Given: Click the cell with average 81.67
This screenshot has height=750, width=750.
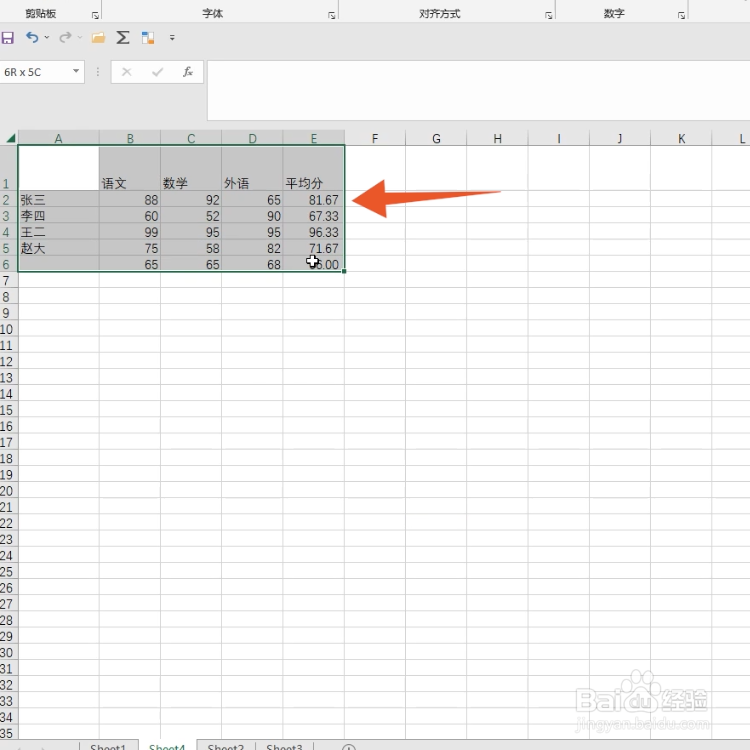Looking at the screenshot, I should (313, 199).
